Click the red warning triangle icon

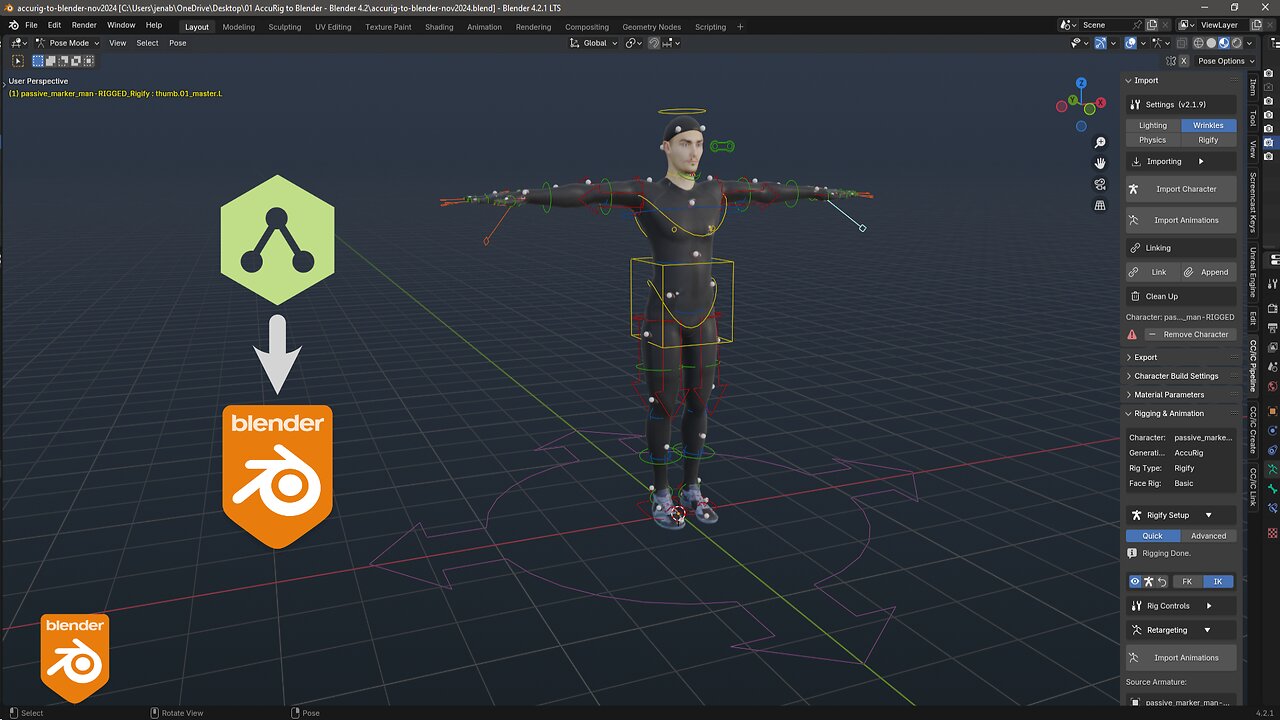[x=1132, y=334]
